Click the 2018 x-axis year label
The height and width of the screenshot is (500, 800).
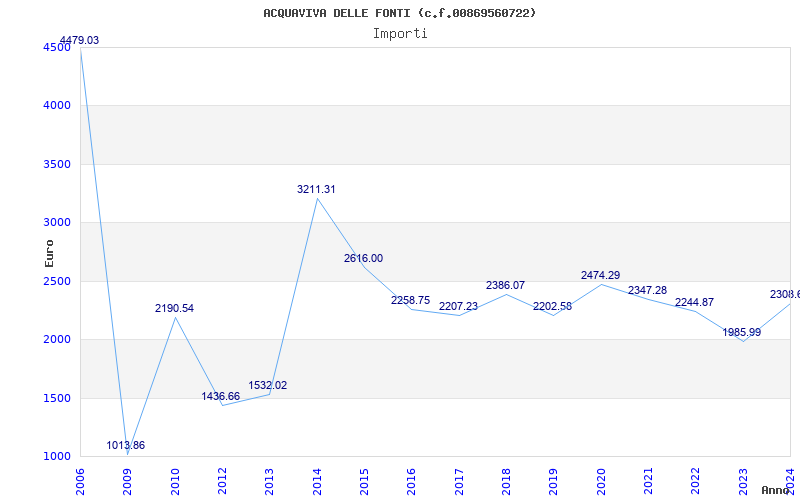click(x=506, y=482)
